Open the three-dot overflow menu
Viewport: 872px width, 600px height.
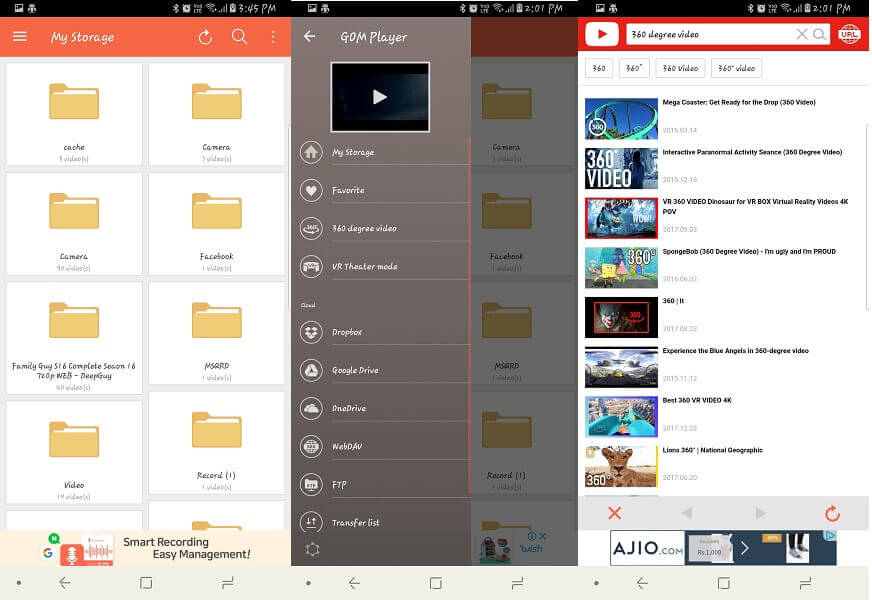tap(273, 37)
